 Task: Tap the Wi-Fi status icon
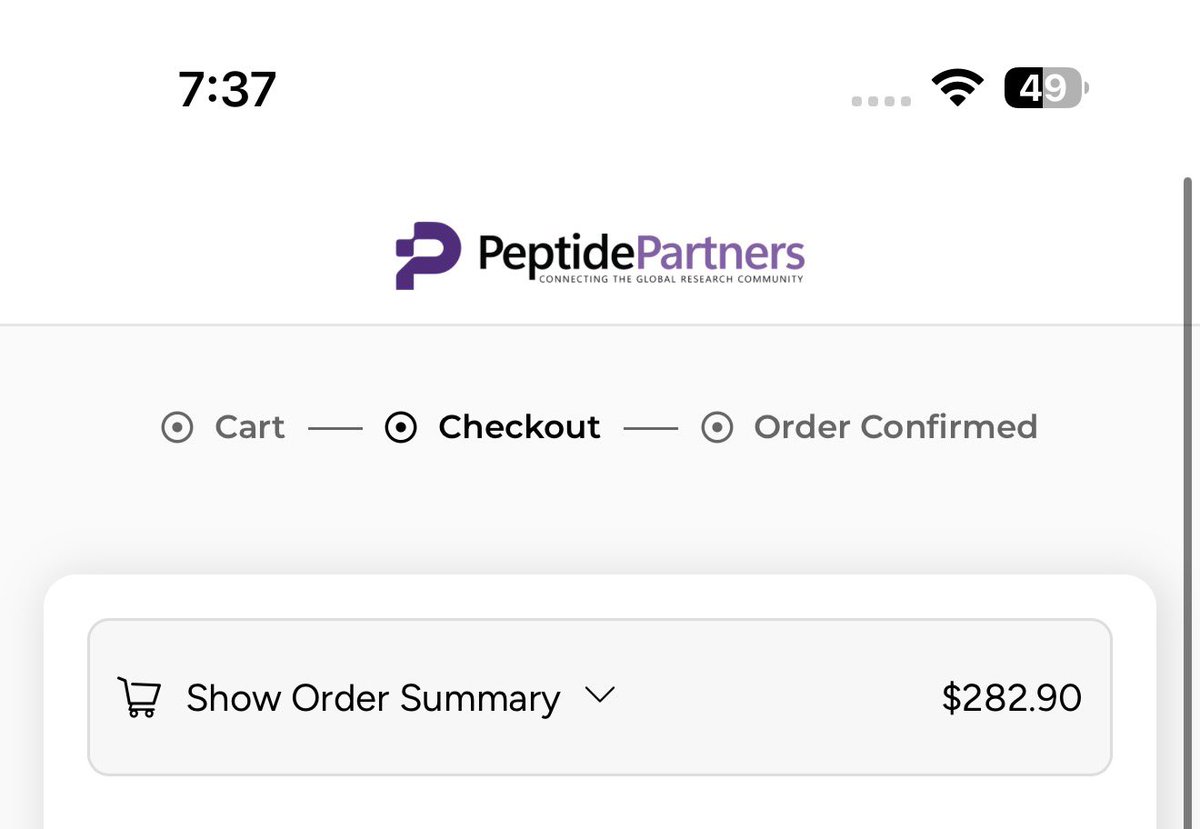957,89
